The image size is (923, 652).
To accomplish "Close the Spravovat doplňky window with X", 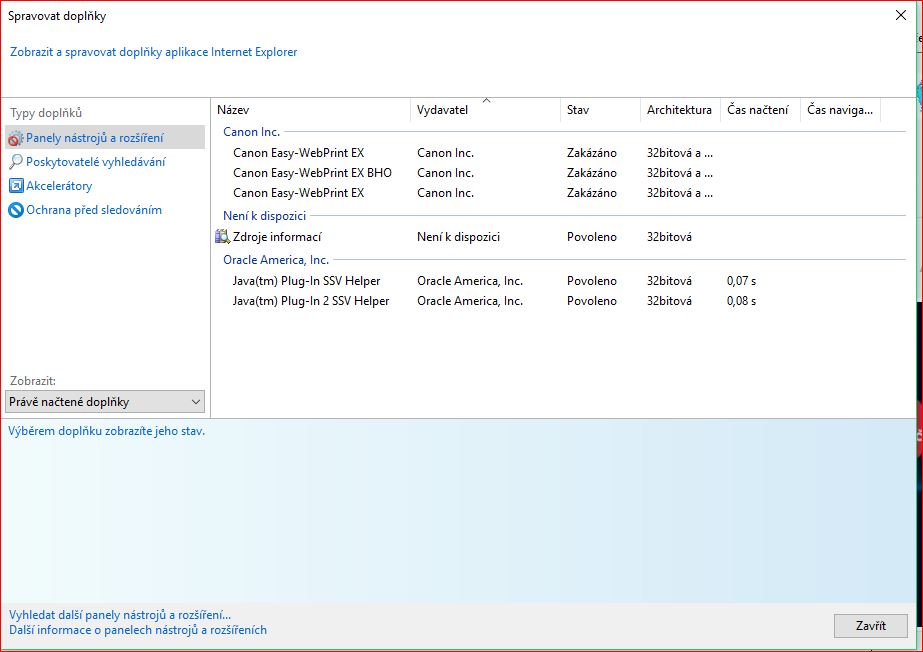I will (x=902, y=15).
